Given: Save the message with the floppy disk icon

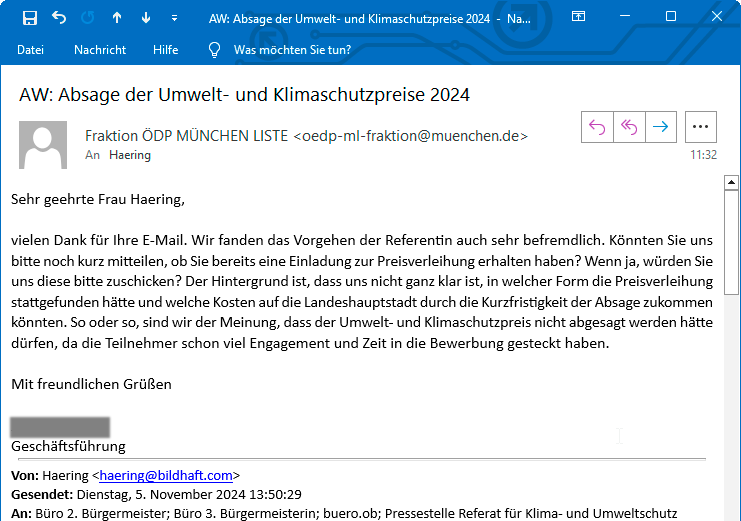Looking at the screenshot, I should 30,18.
